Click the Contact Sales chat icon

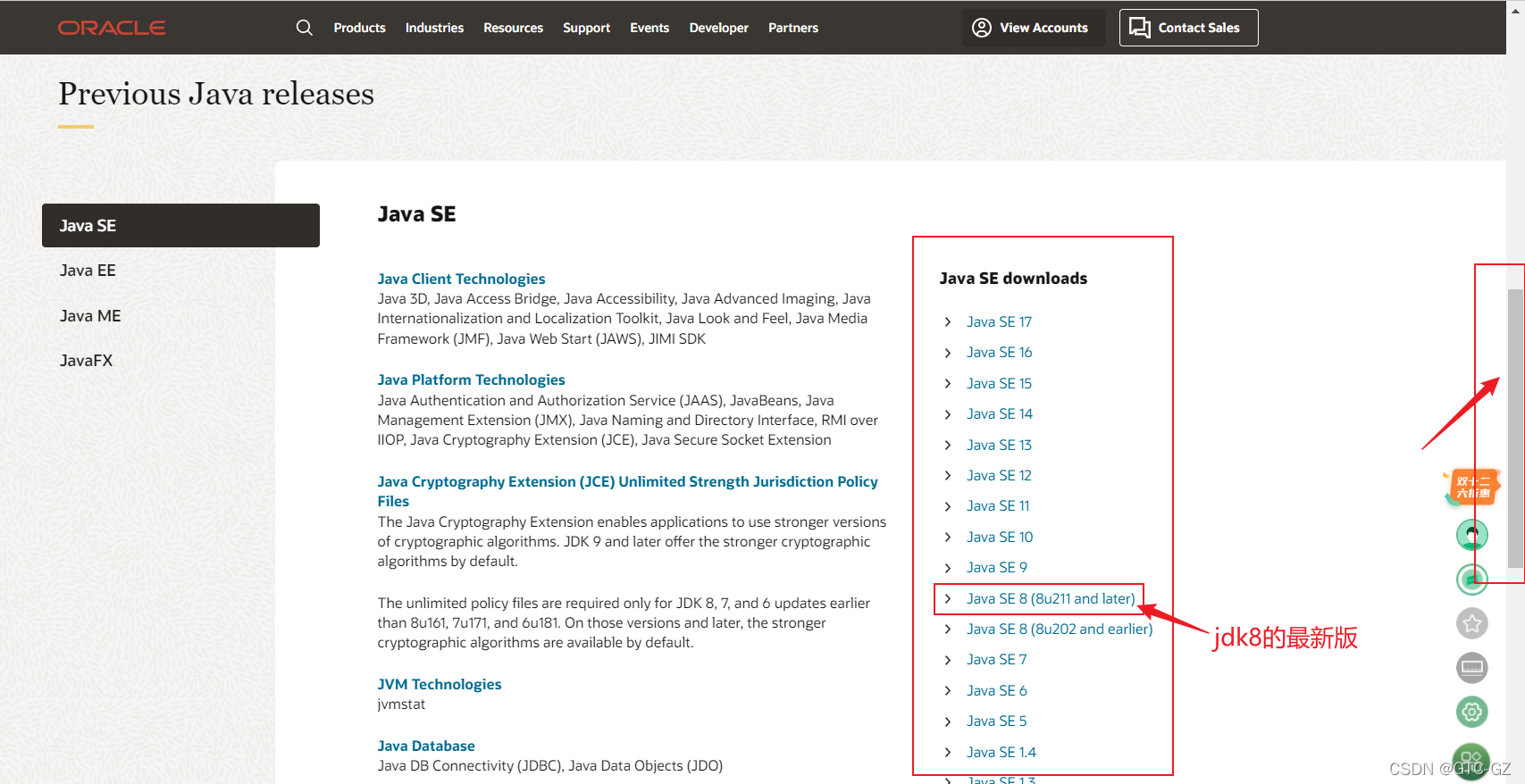tap(1140, 28)
